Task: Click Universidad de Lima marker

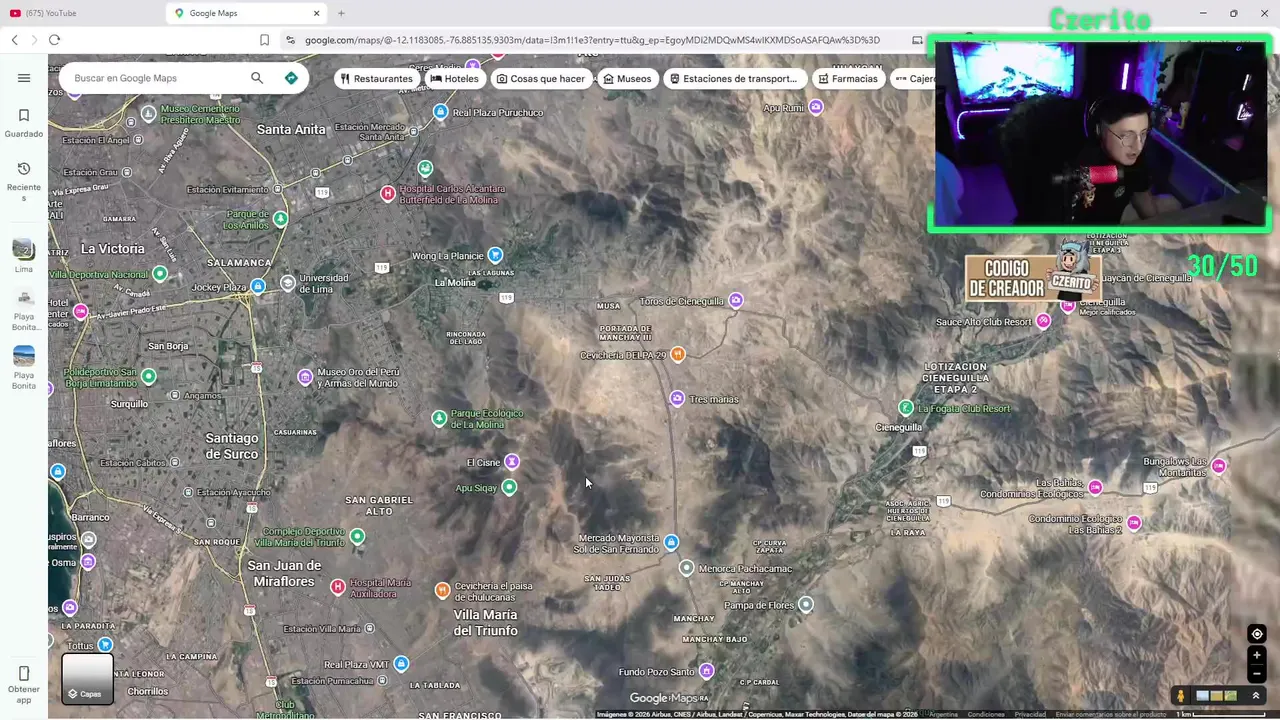Action: pos(288,283)
